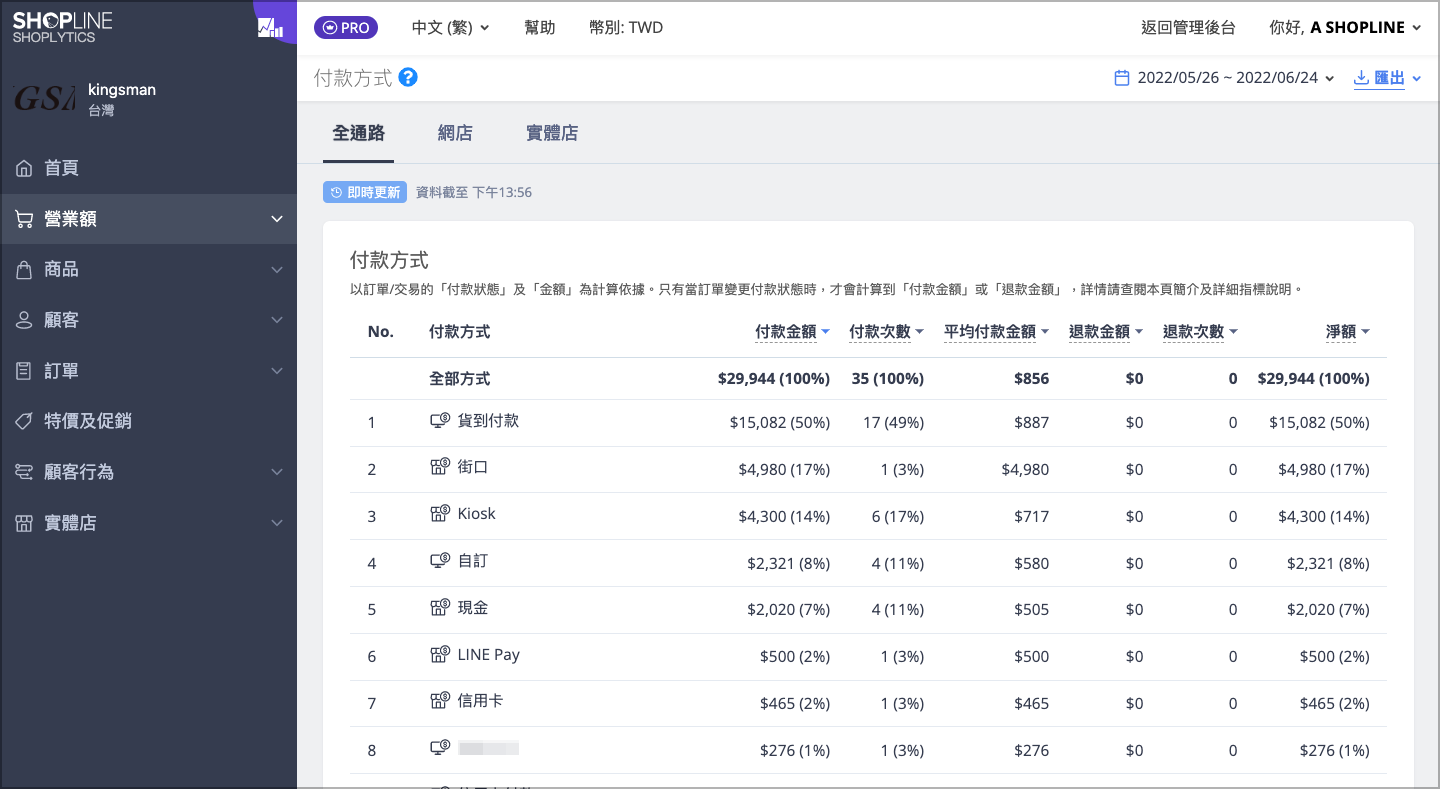The width and height of the screenshot is (1440, 789).
Task: Sort table by 淨額 column
Action: click(x=1348, y=332)
